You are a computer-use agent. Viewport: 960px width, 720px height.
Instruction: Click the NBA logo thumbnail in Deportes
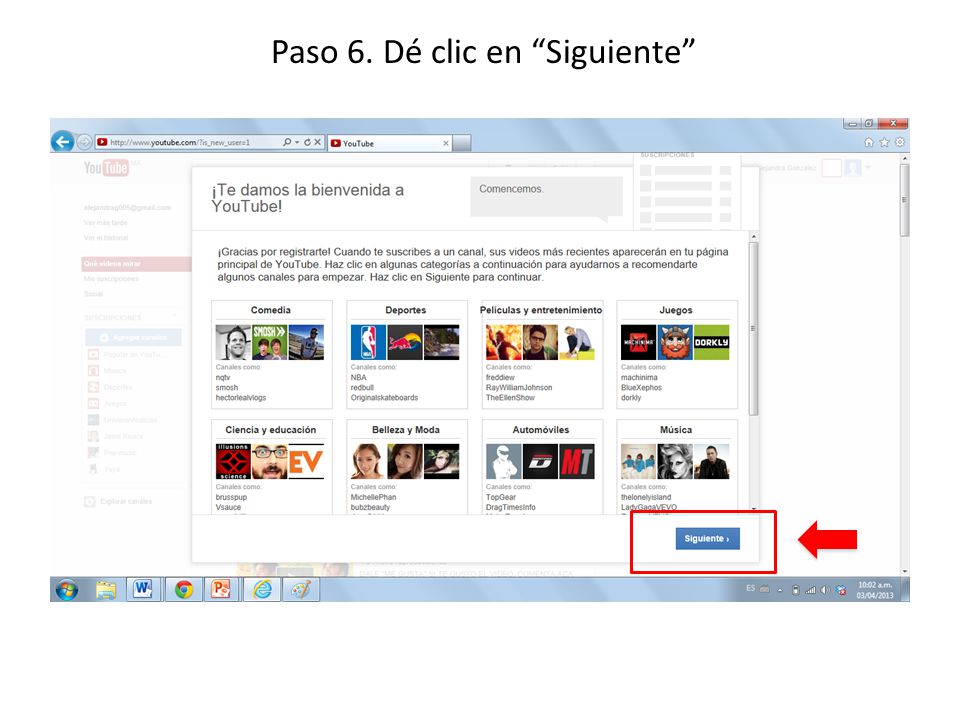[369, 342]
